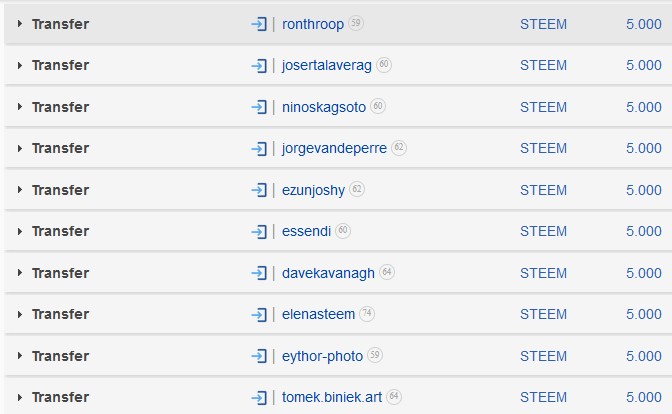This screenshot has width=672, height=414.
Task: Expand the eythor-photo Transfer row arrow
Action: click(x=20, y=355)
